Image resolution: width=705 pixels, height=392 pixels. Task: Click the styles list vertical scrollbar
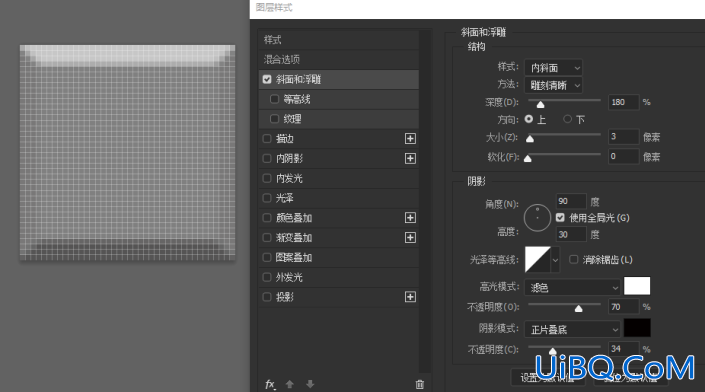click(424, 201)
